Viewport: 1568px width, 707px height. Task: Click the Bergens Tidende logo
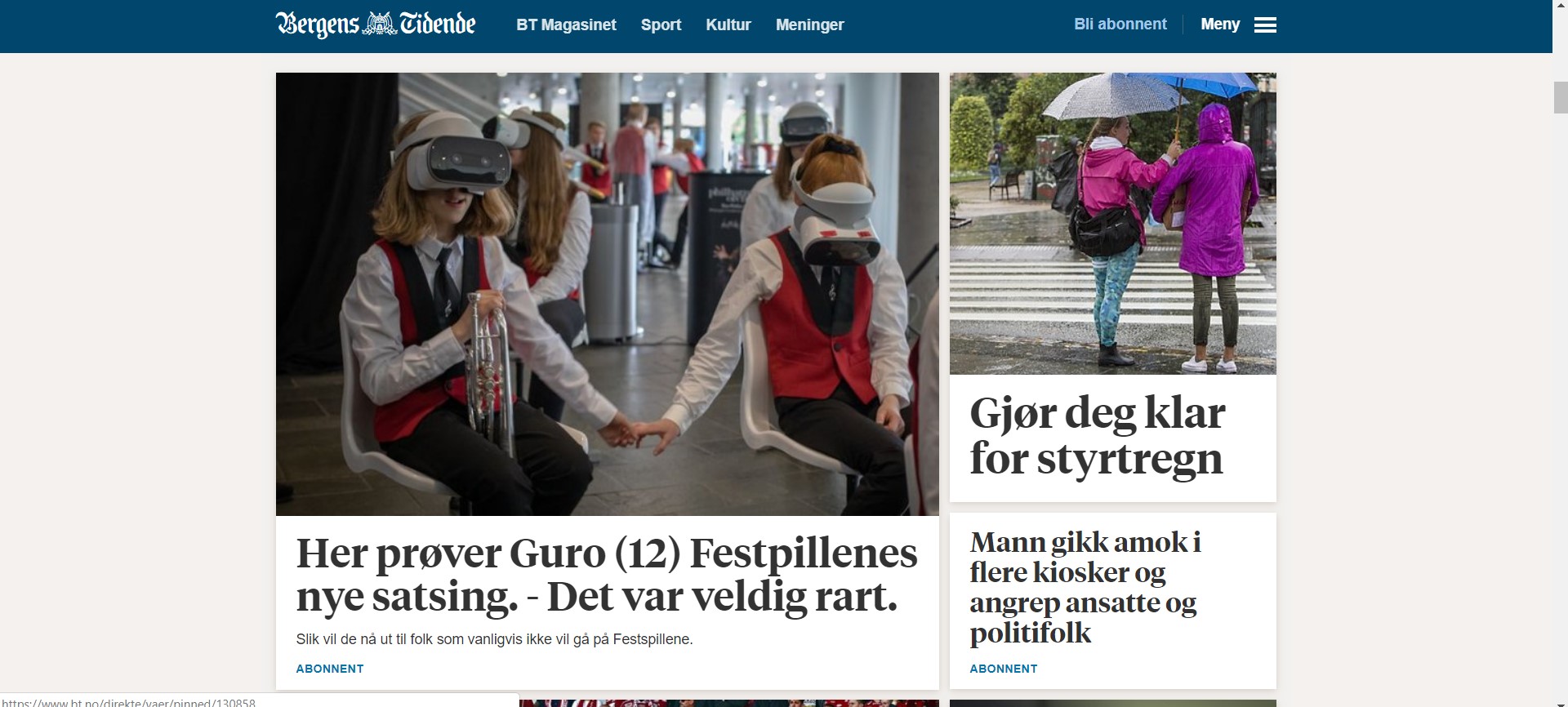(376, 24)
